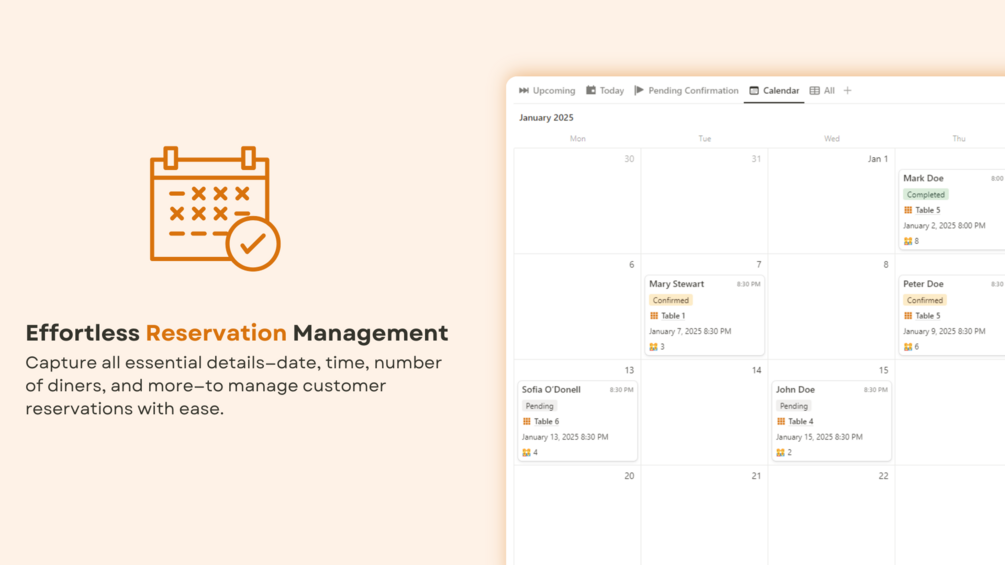The width and height of the screenshot is (1005, 565).
Task: Select the December 30 calendar cell
Action: (577, 201)
